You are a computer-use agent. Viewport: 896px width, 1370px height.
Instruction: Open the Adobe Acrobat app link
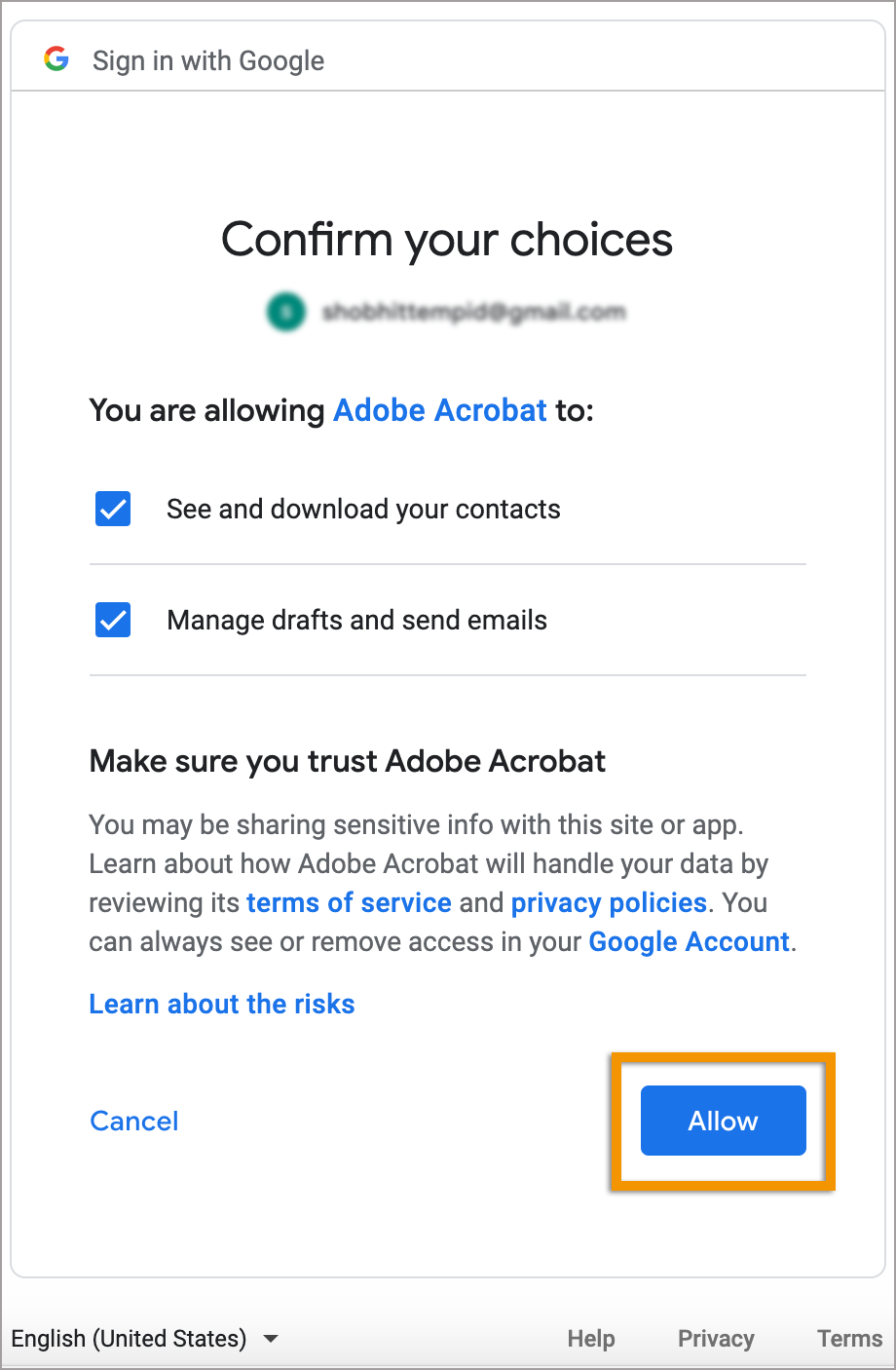(440, 410)
